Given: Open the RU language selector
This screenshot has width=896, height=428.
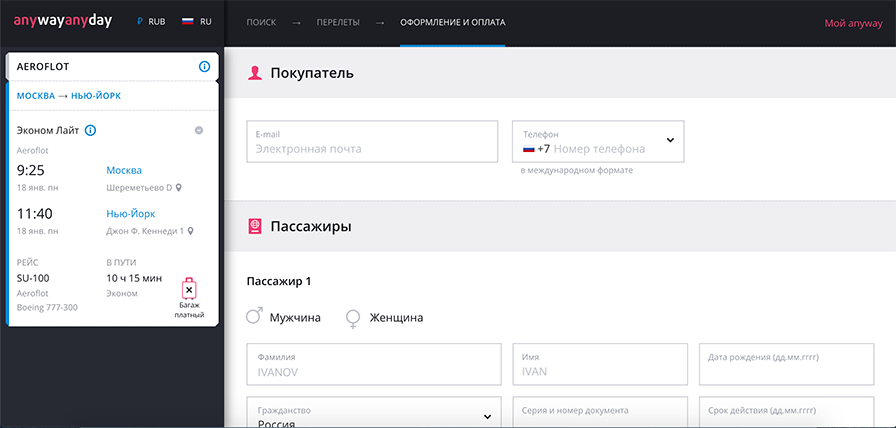Looking at the screenshot, I should [197, 21].
